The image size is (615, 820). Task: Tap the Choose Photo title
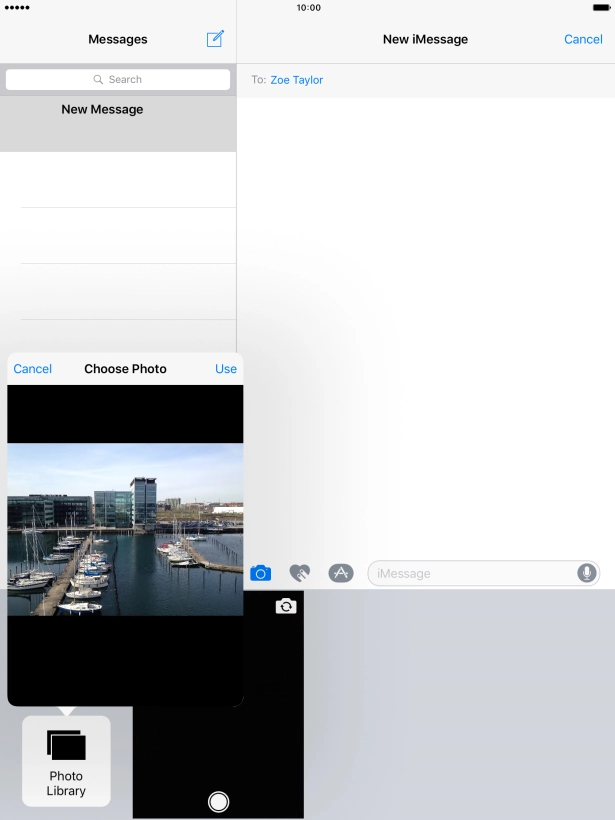point(125,369)
